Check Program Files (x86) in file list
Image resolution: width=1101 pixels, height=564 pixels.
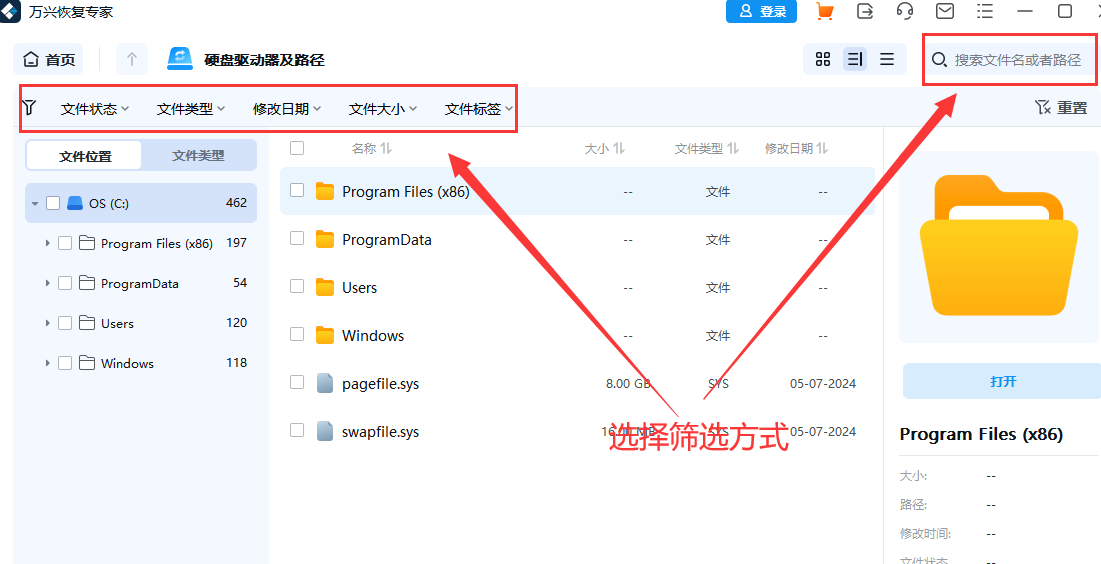click(x=297, y=190)
